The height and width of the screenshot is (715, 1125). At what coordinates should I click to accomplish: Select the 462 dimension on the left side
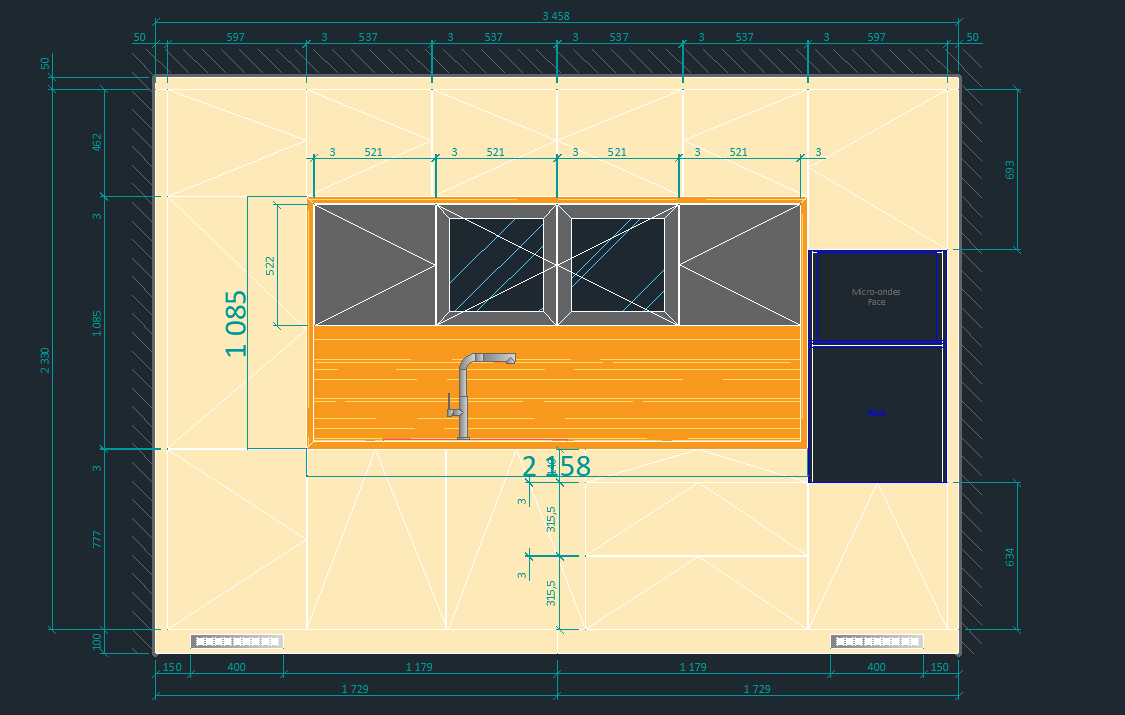point(97,142)
